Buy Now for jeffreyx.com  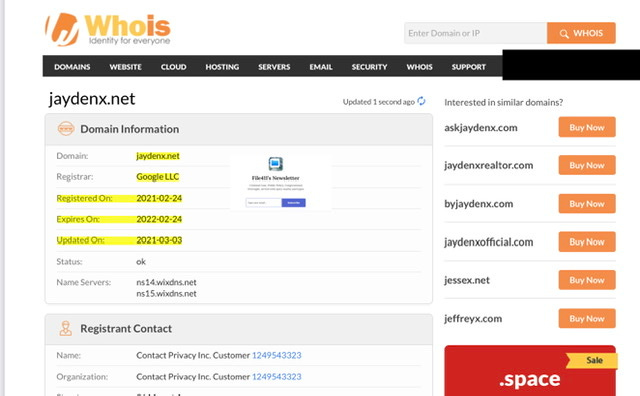click(587, 318)
